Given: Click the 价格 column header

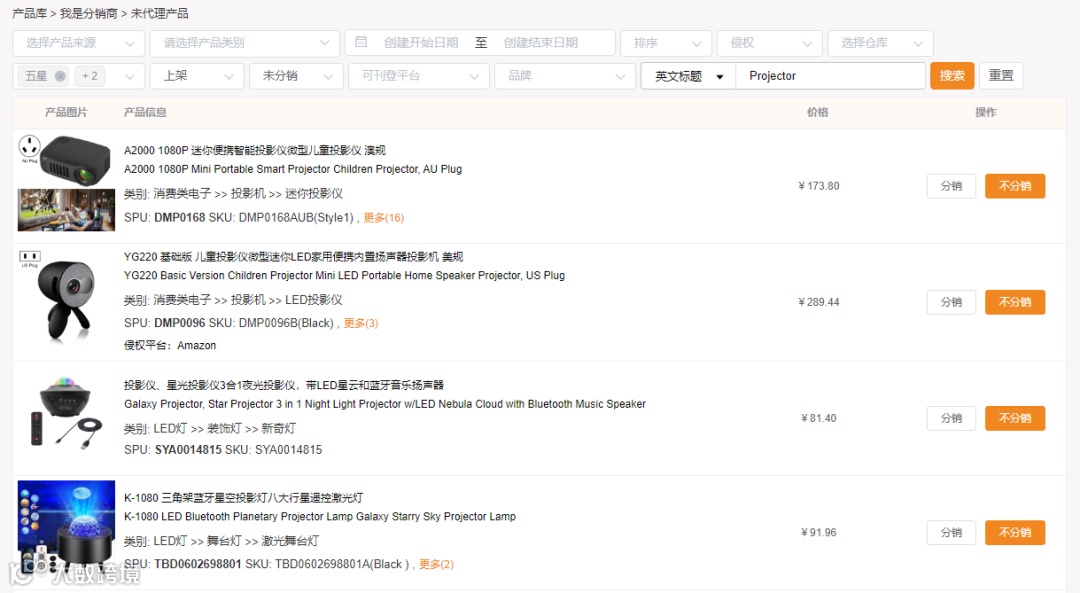Looking at the screenshot, I should (818, 112).
